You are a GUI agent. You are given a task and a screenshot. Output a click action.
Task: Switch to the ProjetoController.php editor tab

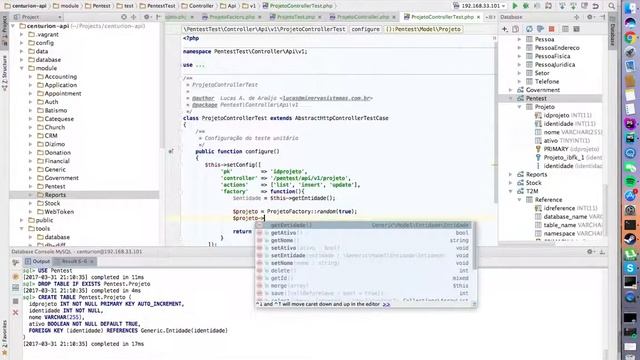tap(362, 17)
